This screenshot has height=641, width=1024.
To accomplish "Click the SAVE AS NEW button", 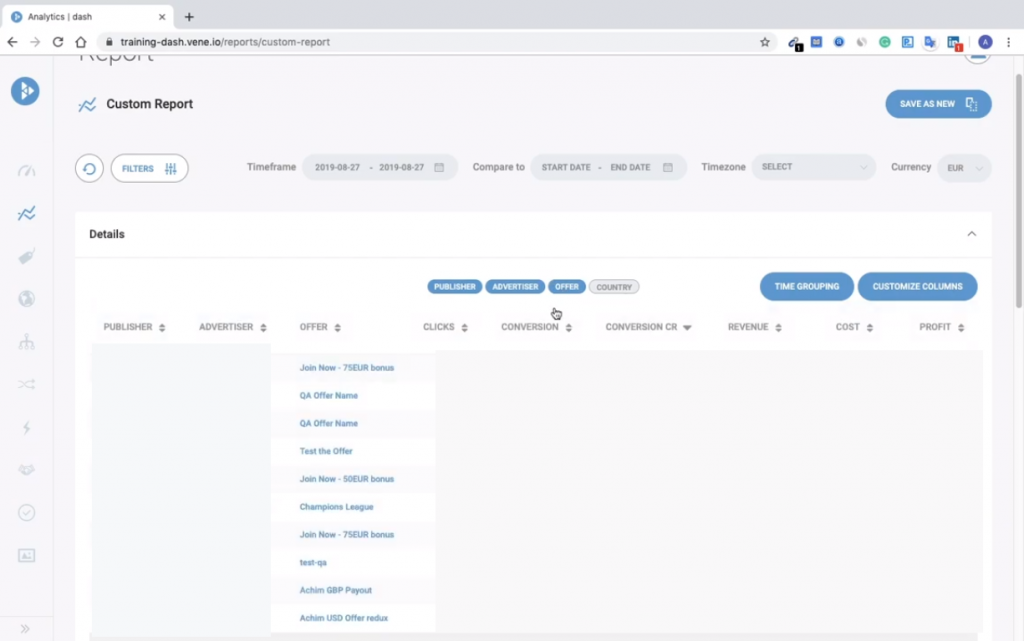I will (938, 104).
